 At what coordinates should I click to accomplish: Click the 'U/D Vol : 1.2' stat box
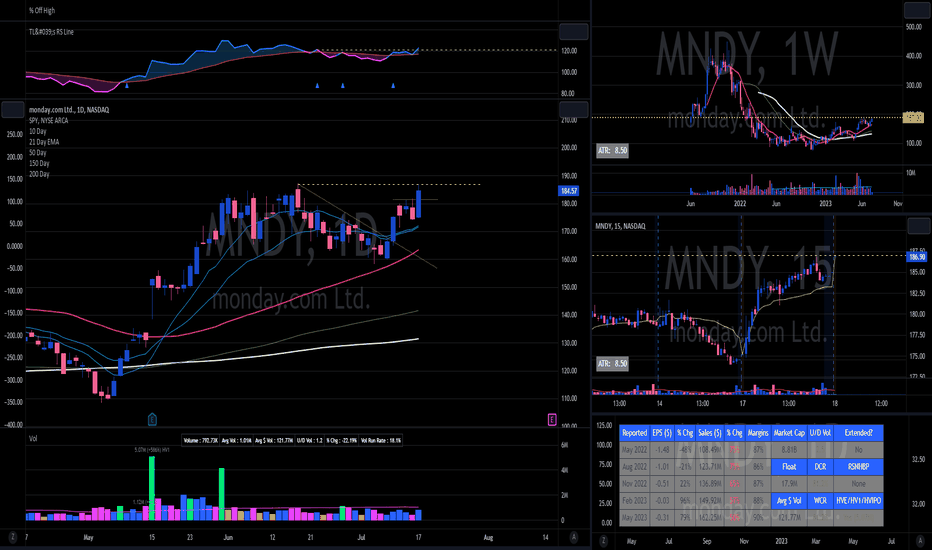(x=310, y=441)
